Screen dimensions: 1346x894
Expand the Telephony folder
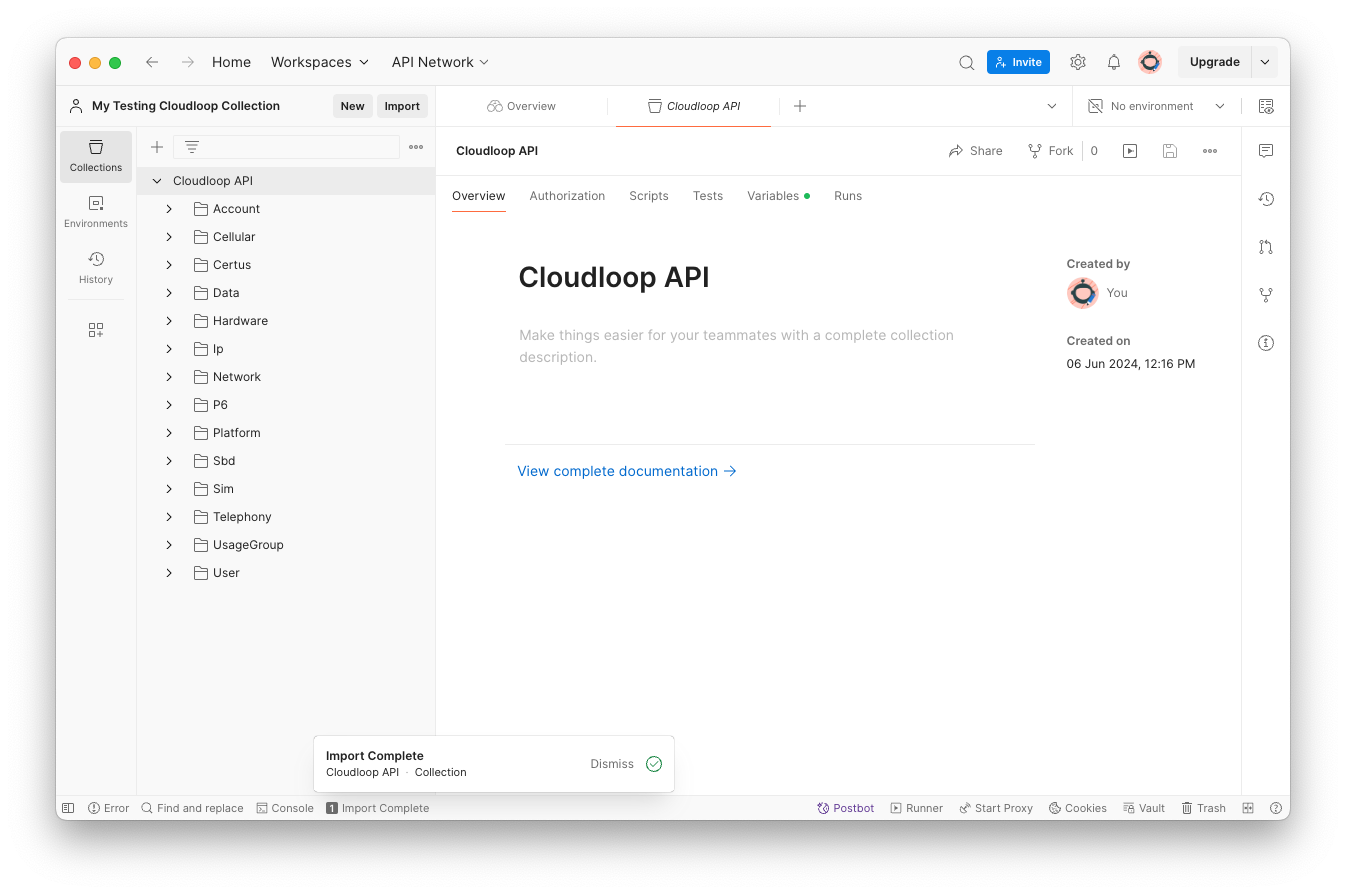pos(169,517)
